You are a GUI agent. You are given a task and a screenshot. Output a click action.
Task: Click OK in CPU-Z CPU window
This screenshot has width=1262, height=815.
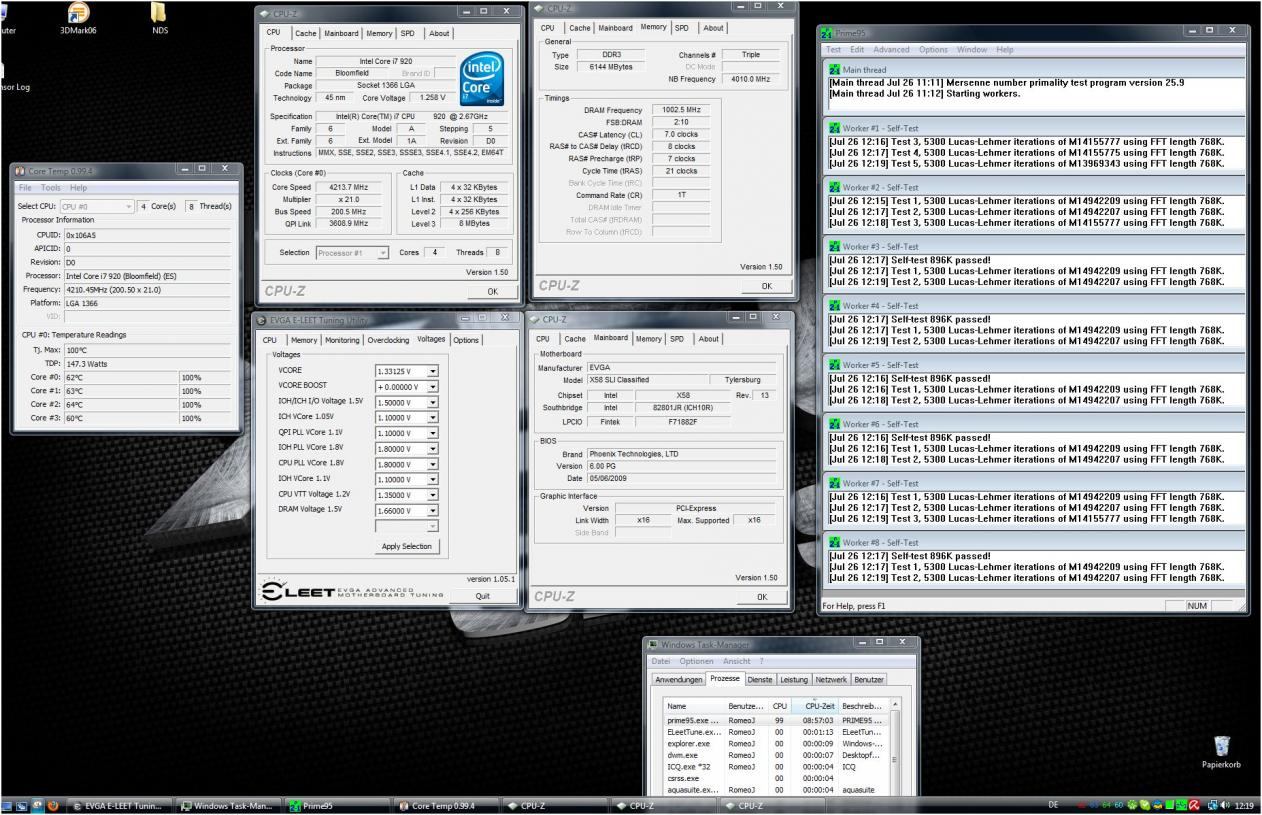[492, 291]
